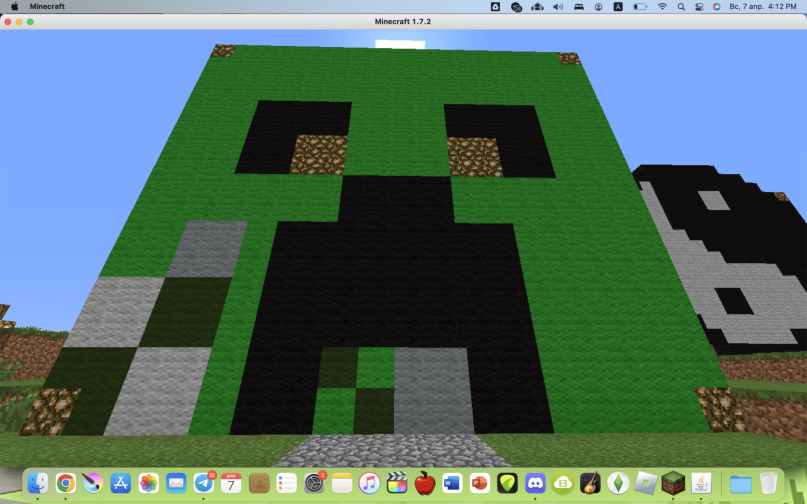Open Control Center in menu bar

coord(699,6)
